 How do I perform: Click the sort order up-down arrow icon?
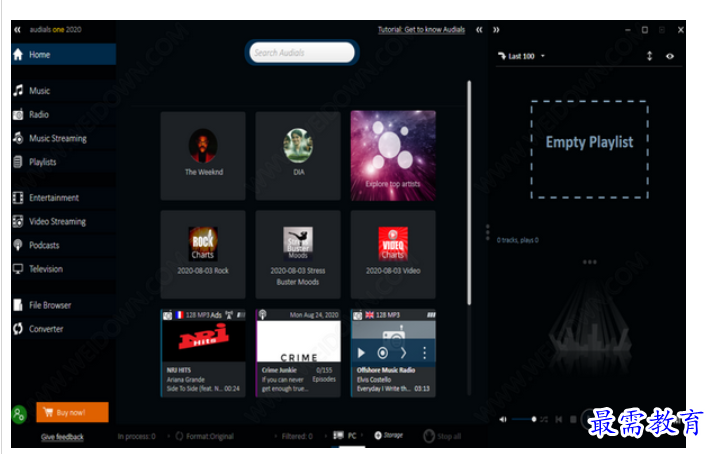pos(649,56)
